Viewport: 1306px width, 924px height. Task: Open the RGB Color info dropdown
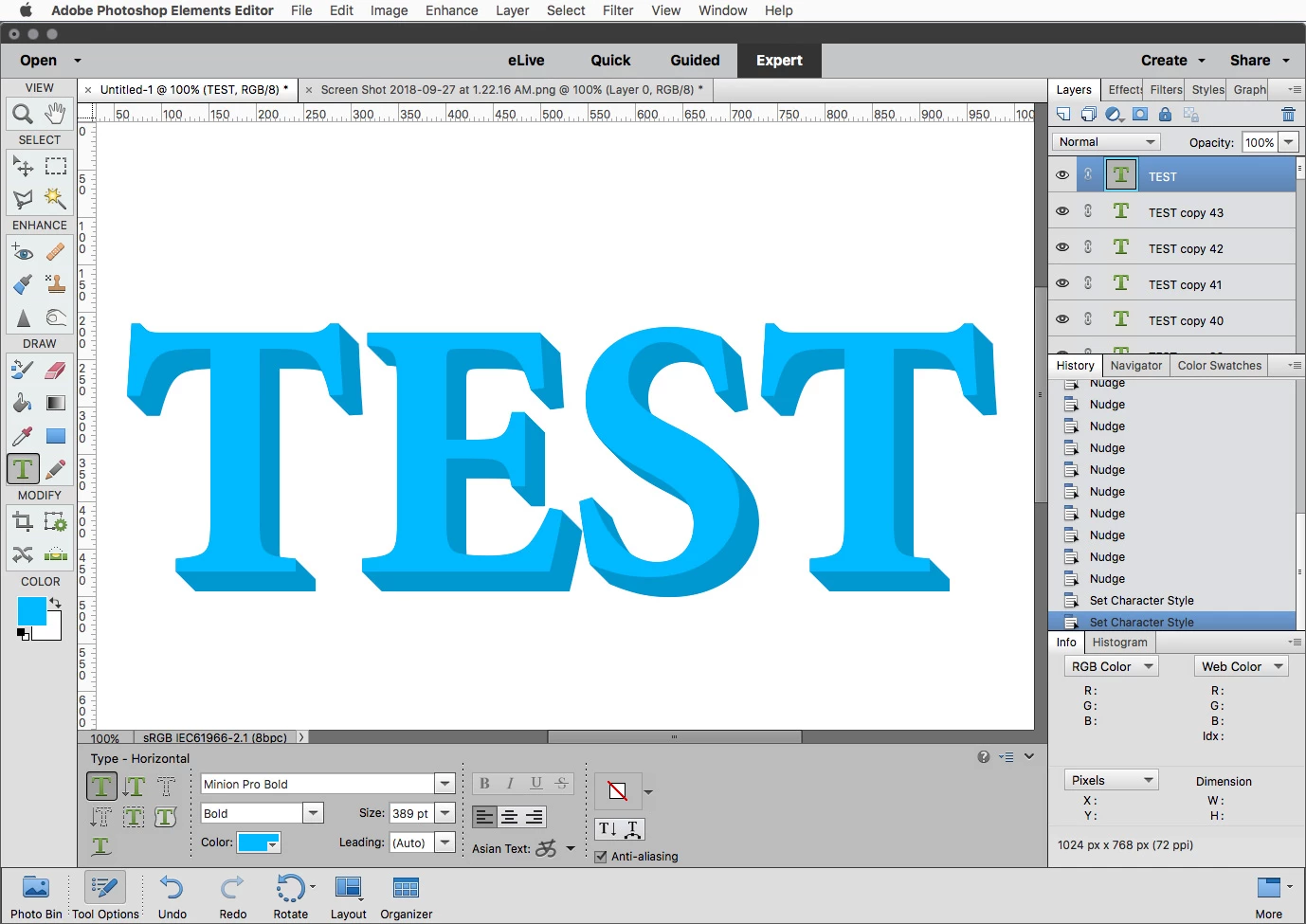click(1112, 666)
